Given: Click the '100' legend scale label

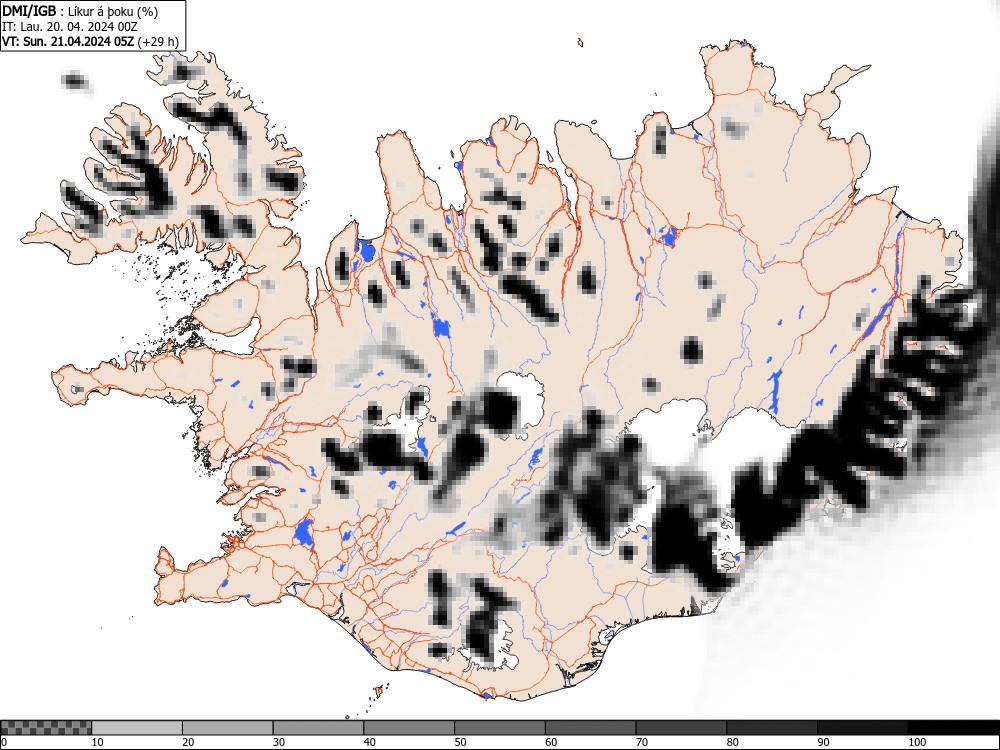Looking at the screenshot, I should pos(916,742).
